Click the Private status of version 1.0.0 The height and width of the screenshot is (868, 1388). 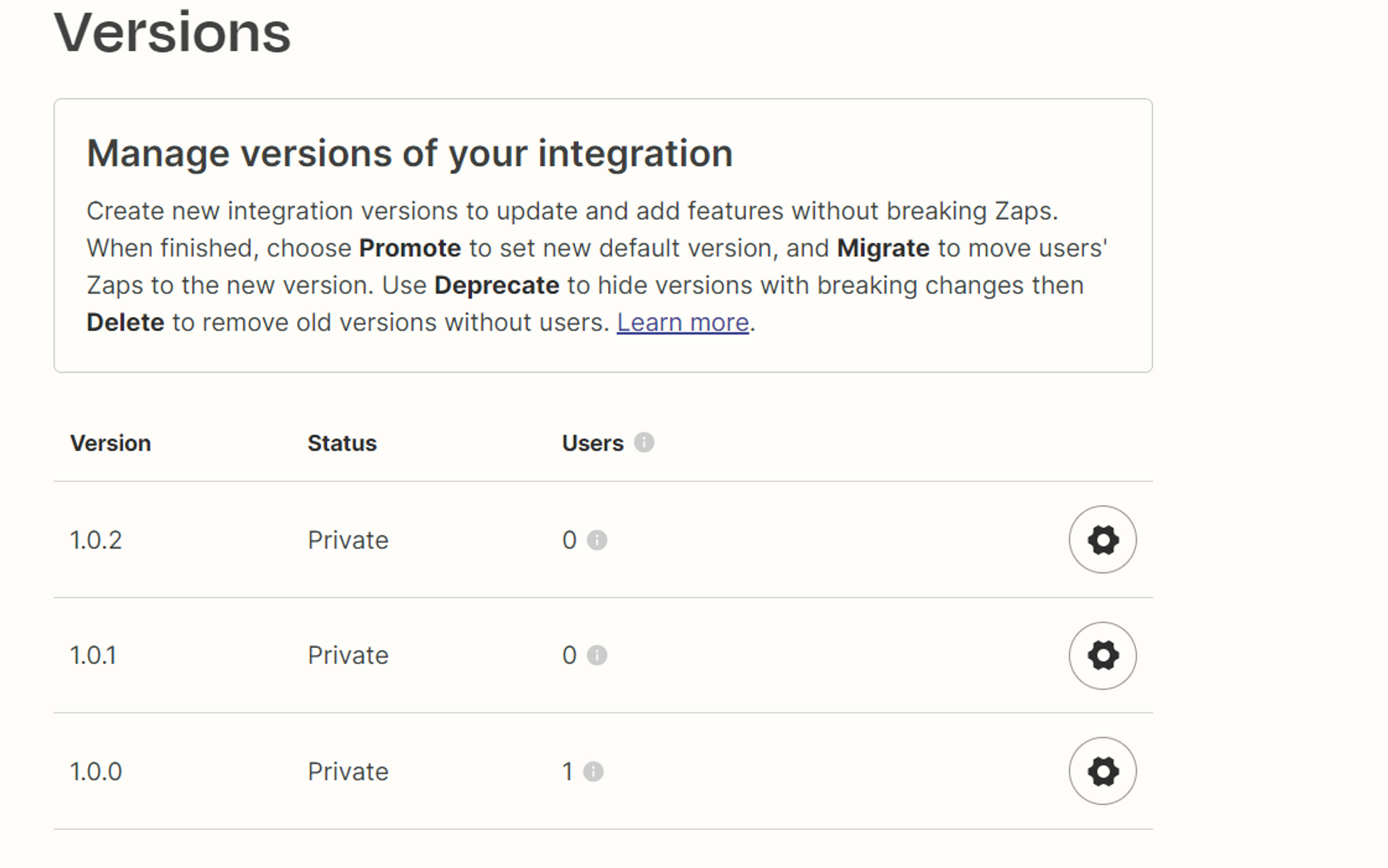(348, 770)
